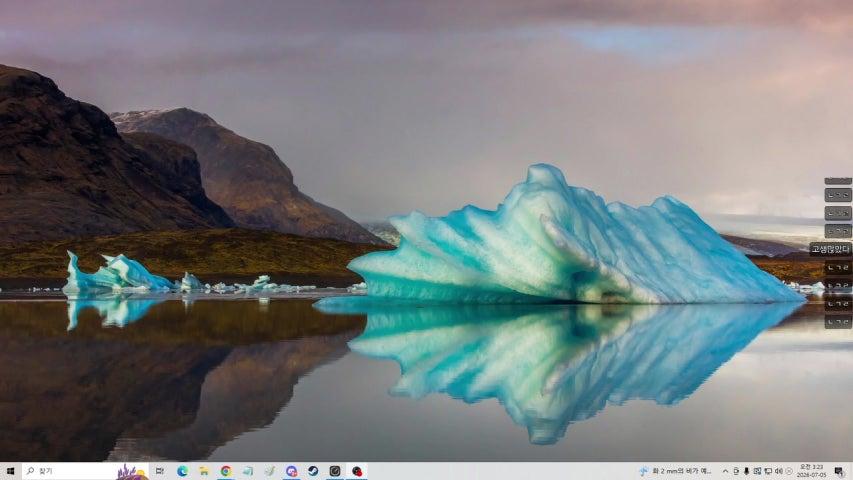Switch to the Google Chrome window
The image size is (853, 480).
(226, 471)
